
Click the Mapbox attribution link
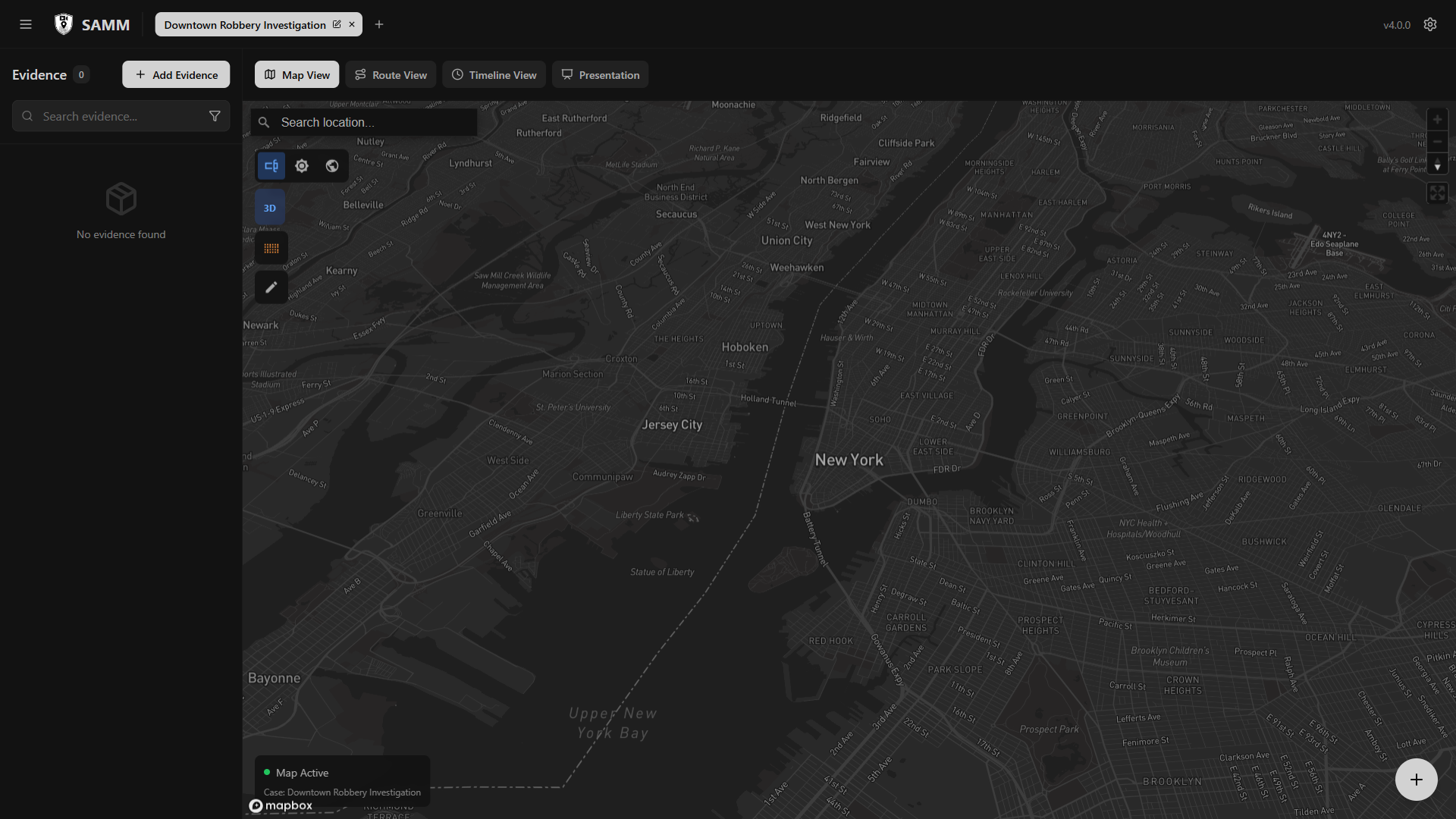click(x=280, y=806)
